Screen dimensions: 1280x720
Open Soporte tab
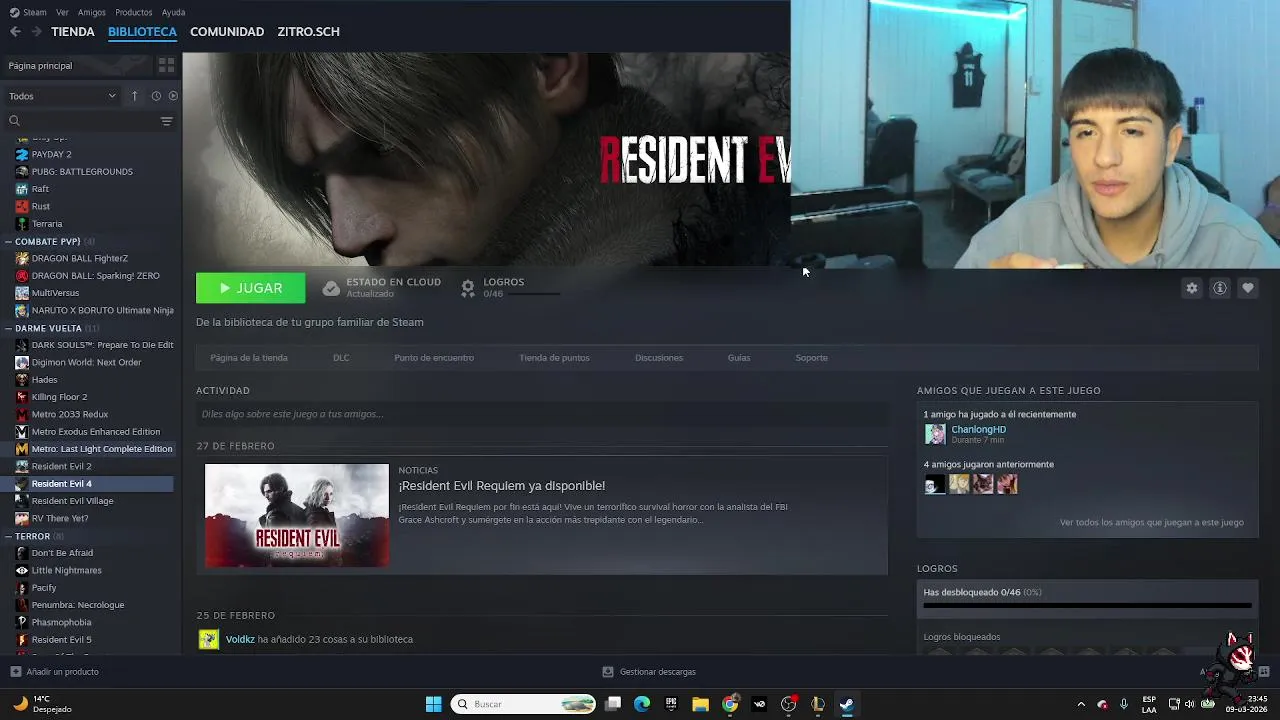(x=811, y=358)
